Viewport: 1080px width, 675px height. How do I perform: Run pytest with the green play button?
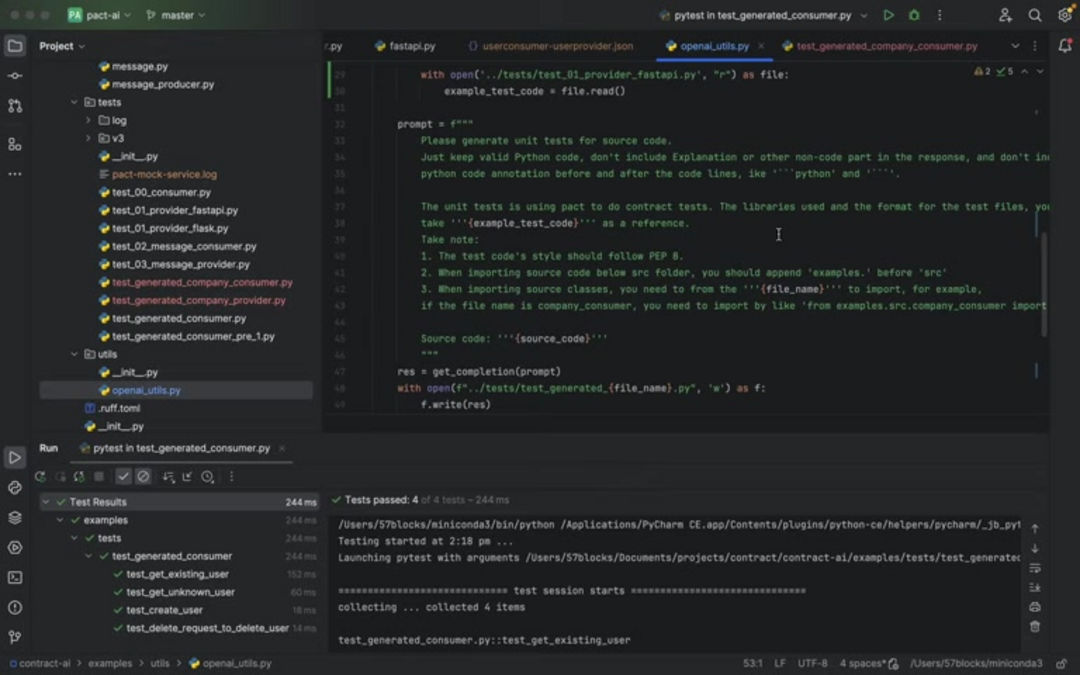click(888, 15)
